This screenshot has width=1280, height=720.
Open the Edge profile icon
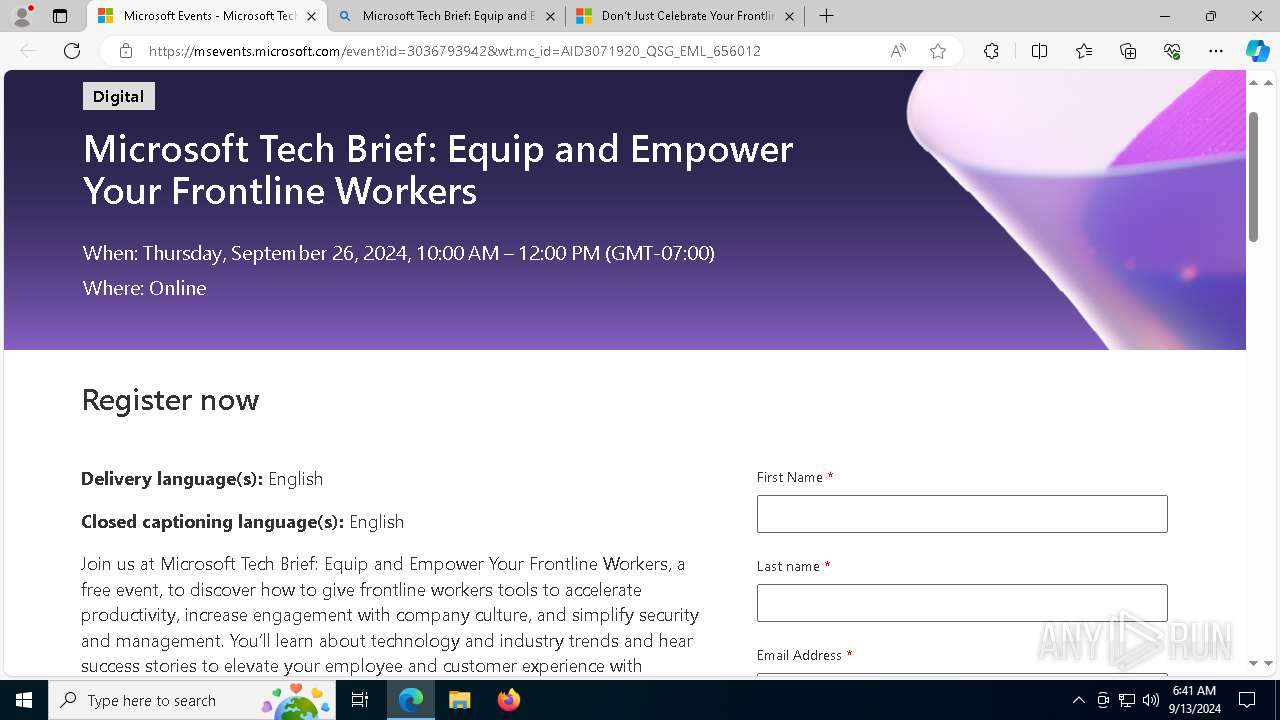[23, 16]
